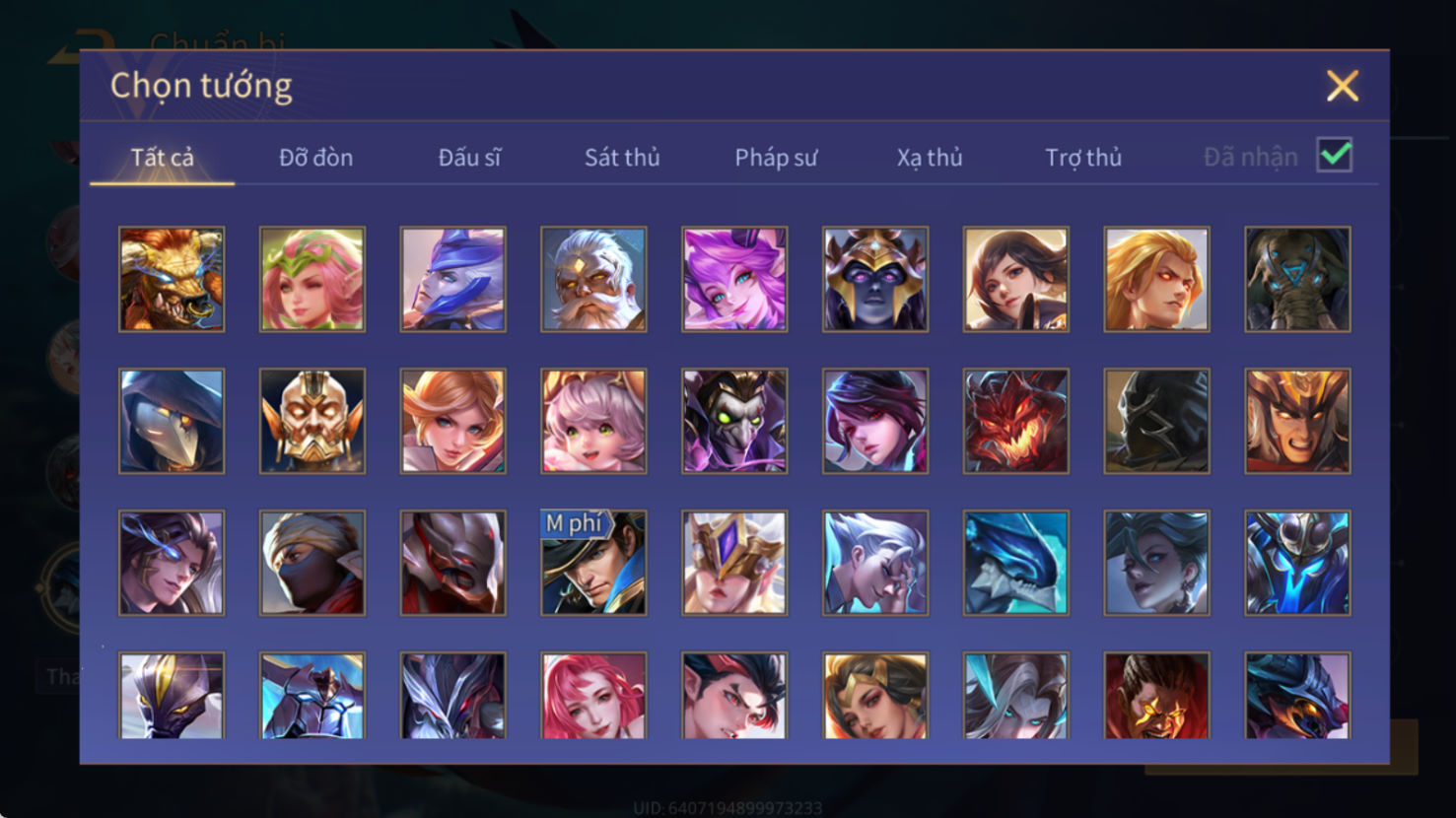Toggle the Đã nhận checkbox
Image resolution: width=1456 pixels, height=818 pixels.
(x=1335, y=156)
